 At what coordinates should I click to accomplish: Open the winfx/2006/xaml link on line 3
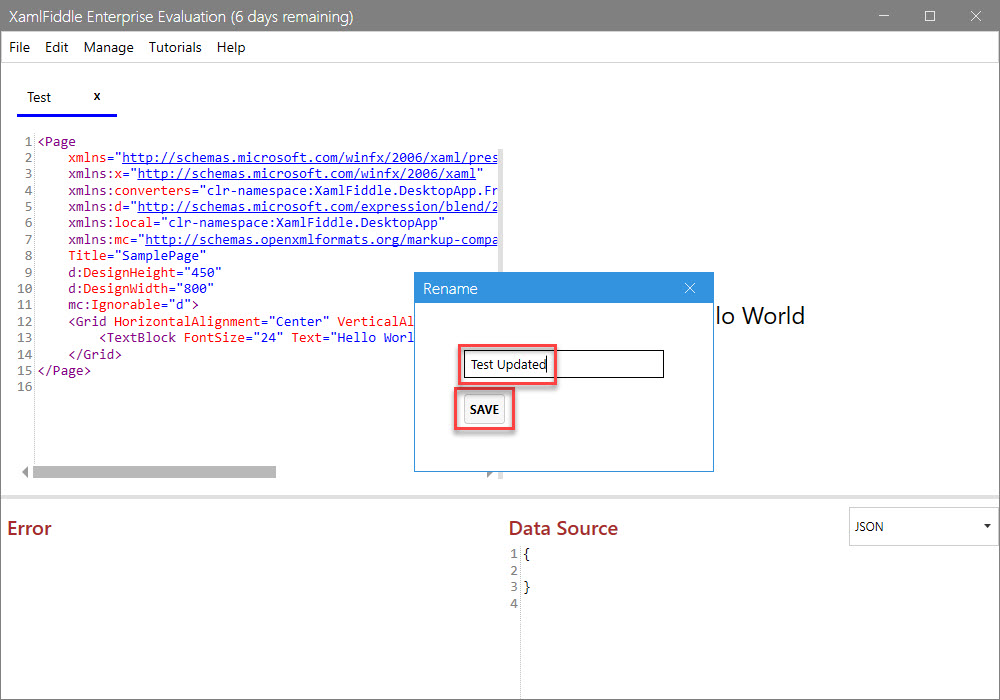pyautogui.click(x=307, y=173)
